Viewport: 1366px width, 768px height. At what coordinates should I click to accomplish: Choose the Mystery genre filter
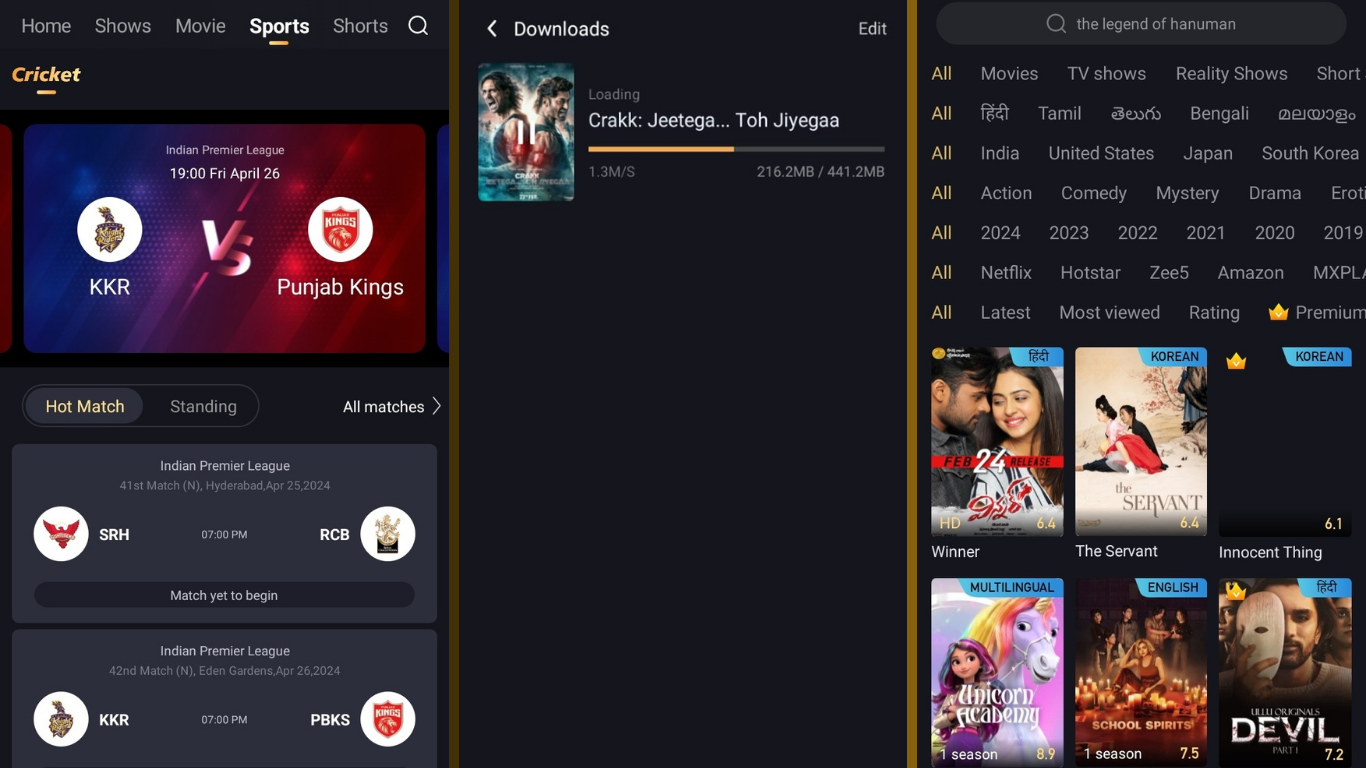1187,193
